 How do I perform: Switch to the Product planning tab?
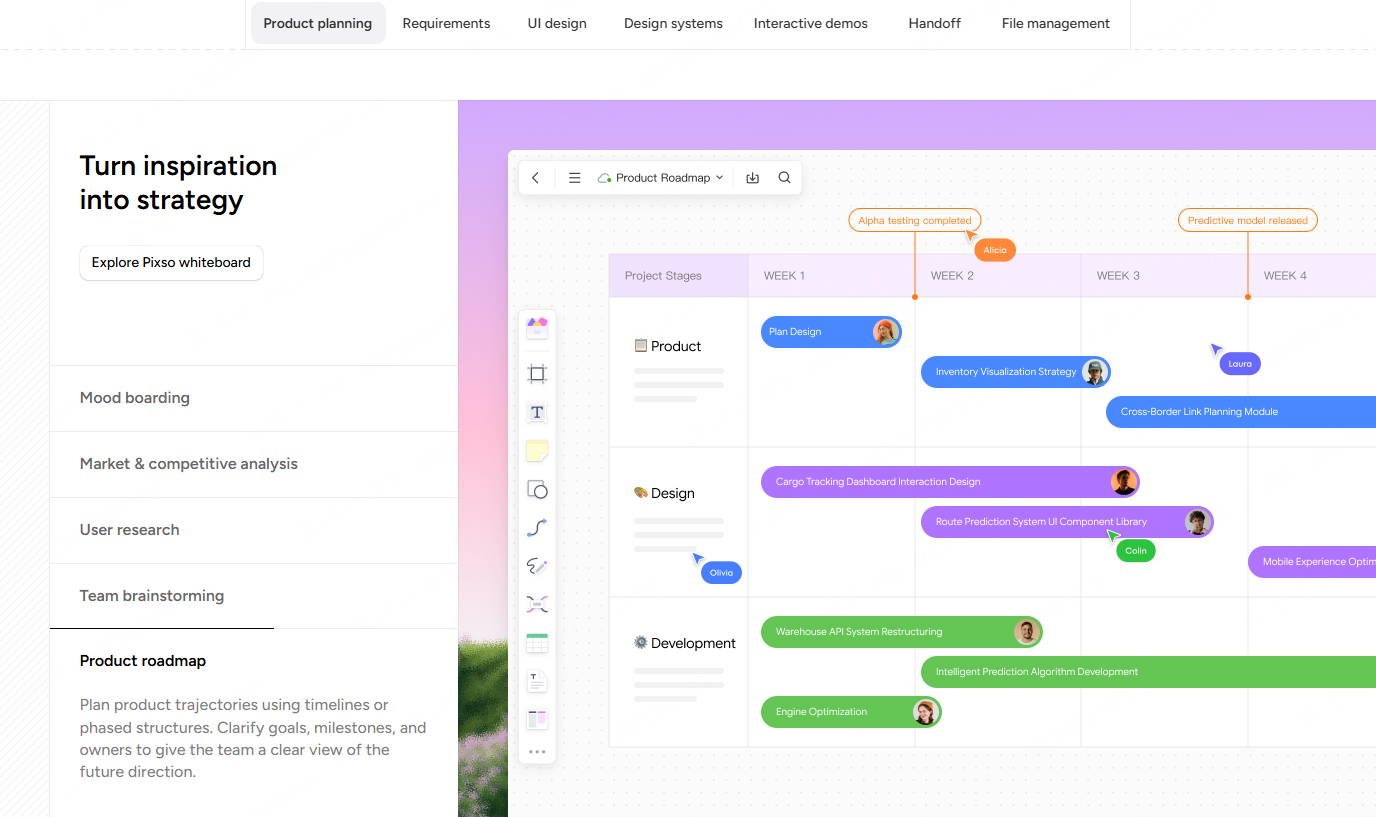tap(318, 23)
